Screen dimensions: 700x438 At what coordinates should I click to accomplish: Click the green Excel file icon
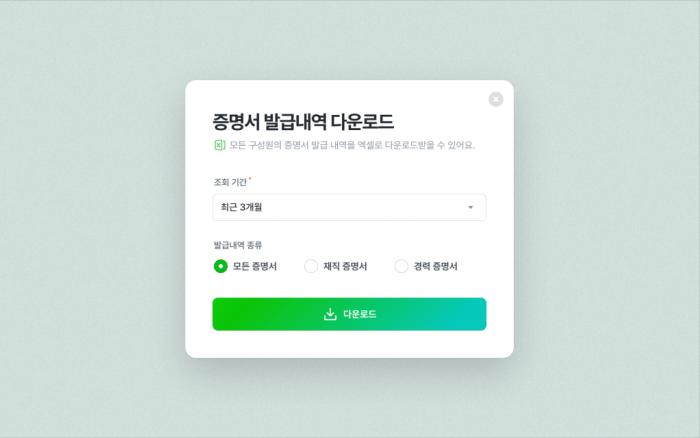point(219,145)
